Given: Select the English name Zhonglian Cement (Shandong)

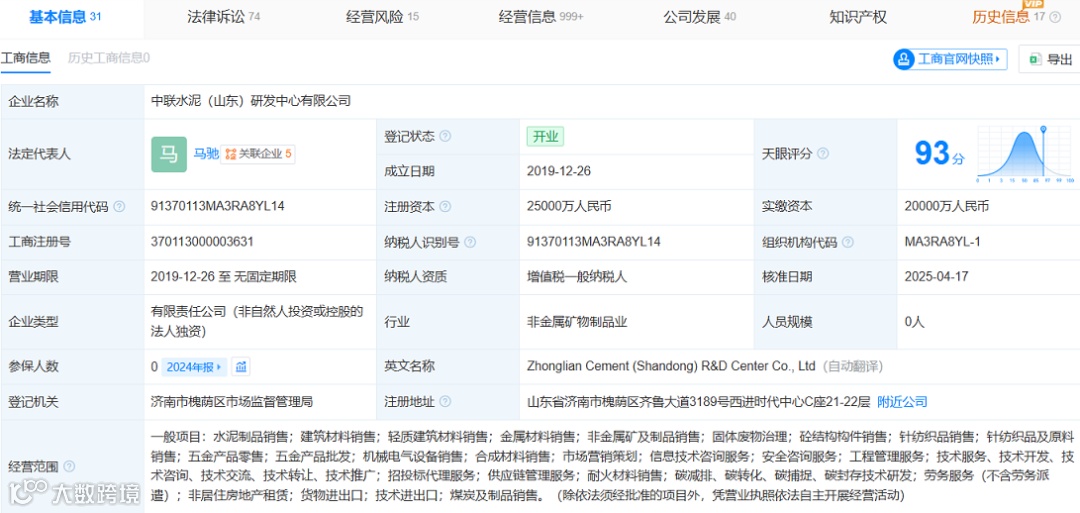Looking at the screenshot, I should coord(671,366).
